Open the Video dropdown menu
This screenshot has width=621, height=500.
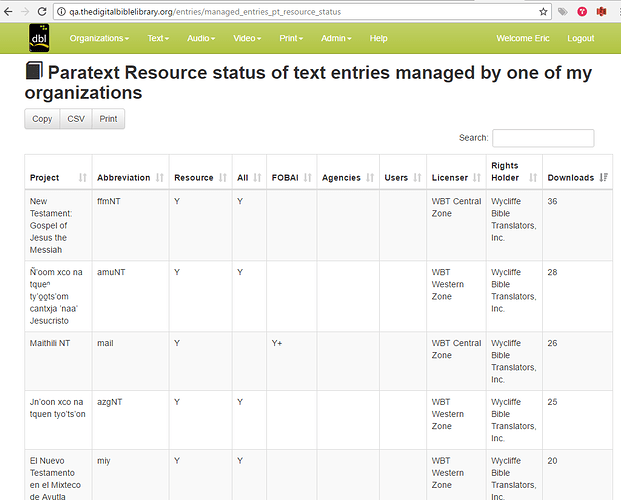[247, 38]
